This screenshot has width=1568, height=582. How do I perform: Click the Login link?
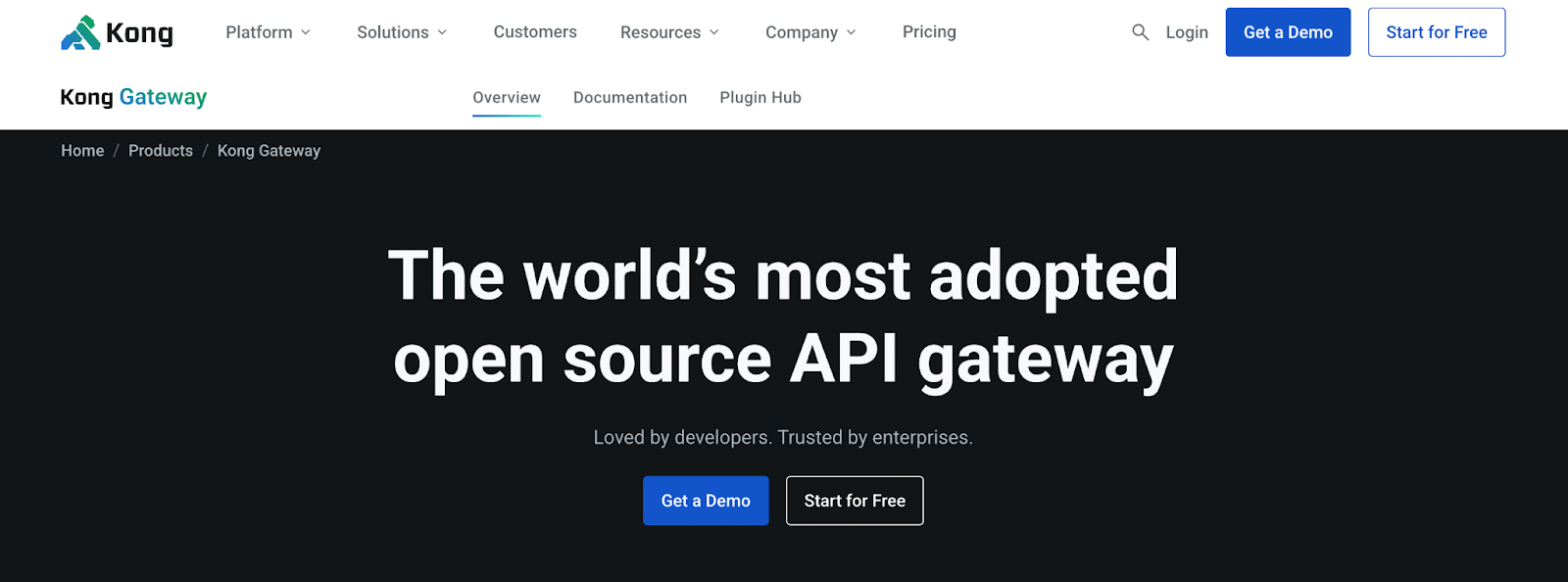(1187, 32)
